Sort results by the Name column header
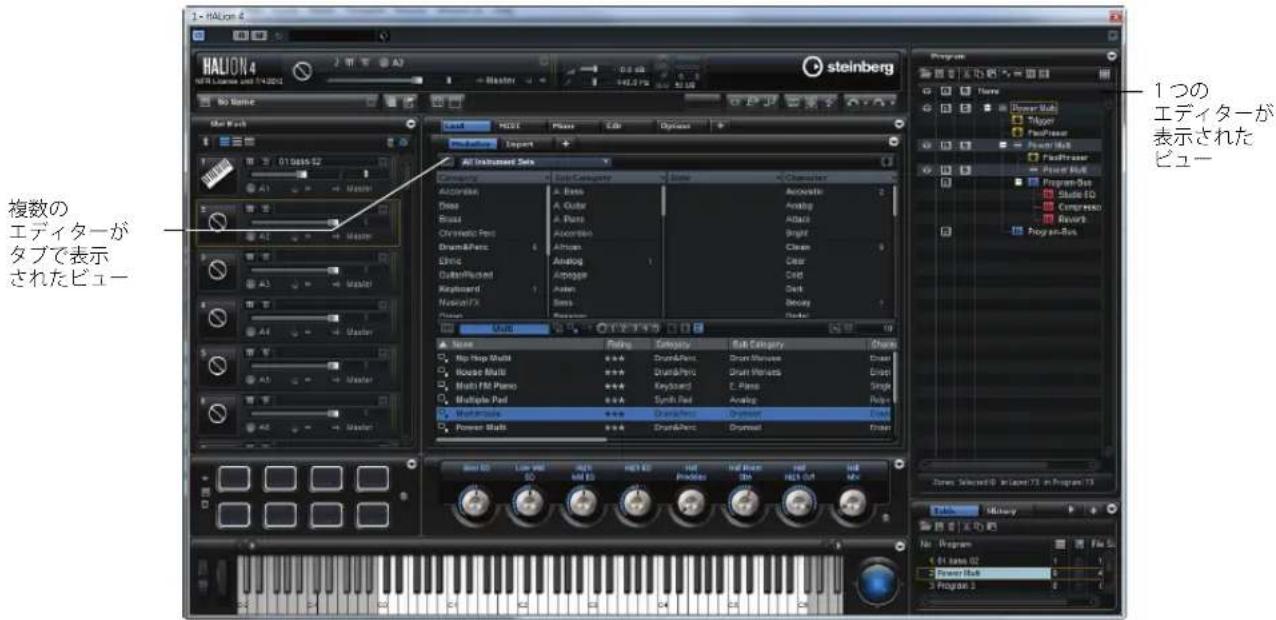This screenshot has width=1276, height=620. (520, 344)
